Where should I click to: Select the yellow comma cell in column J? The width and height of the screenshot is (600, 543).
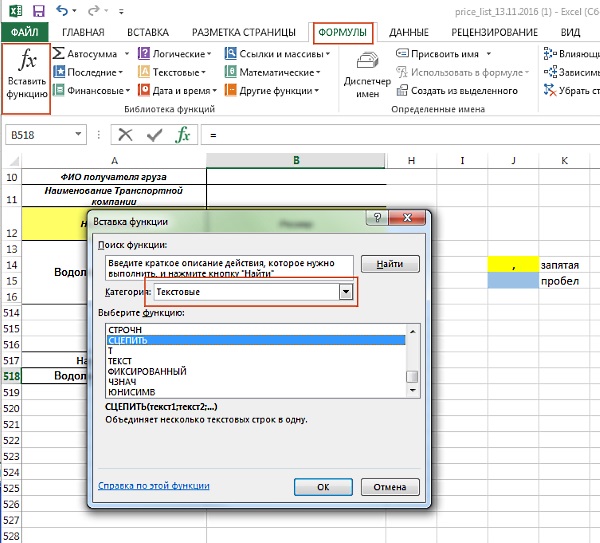click(513, 265)
